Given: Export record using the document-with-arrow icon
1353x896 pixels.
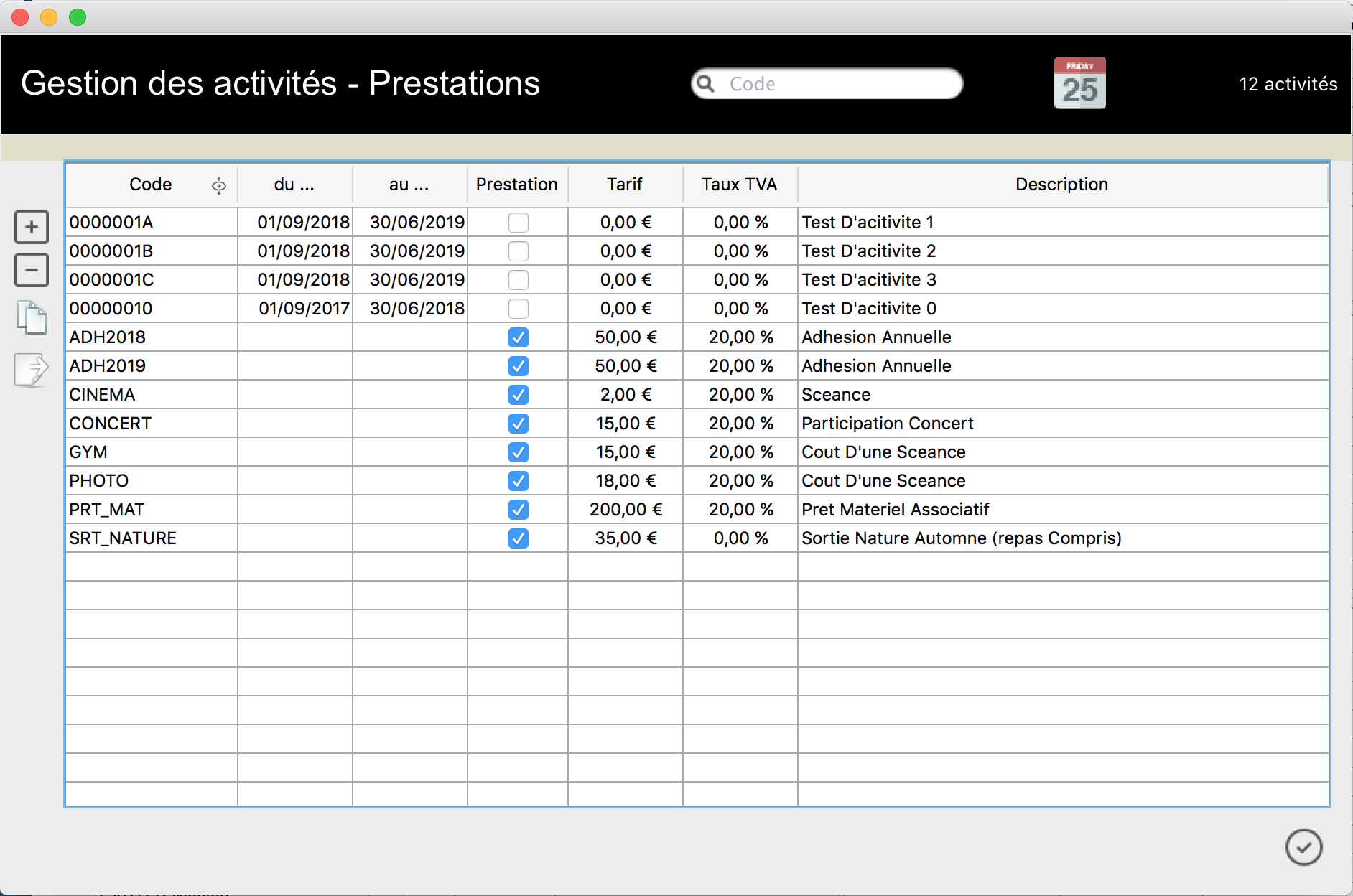Looking at the screenshot, I should tap(31, 368).
